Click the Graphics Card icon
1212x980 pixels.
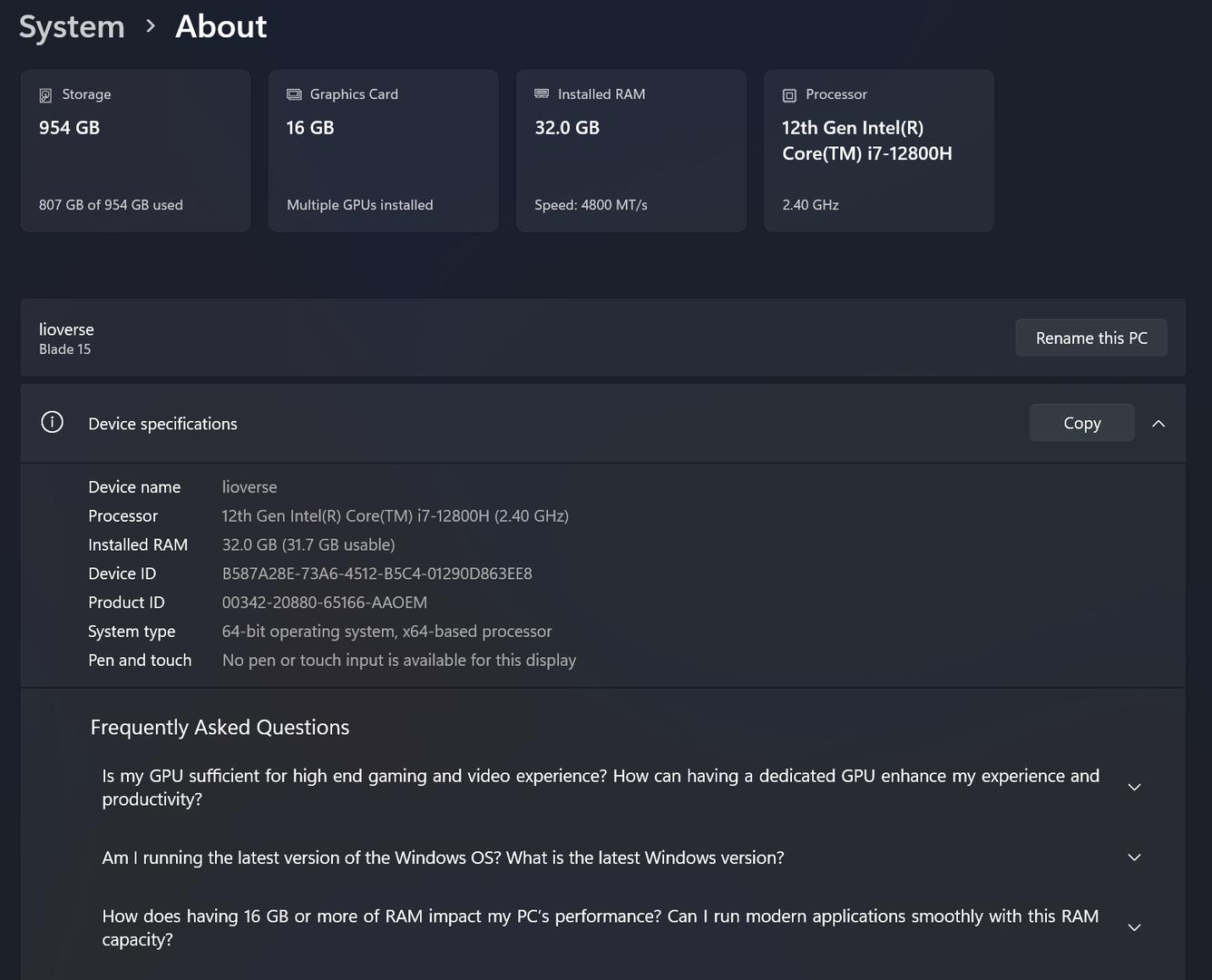(x=294, y=94)
